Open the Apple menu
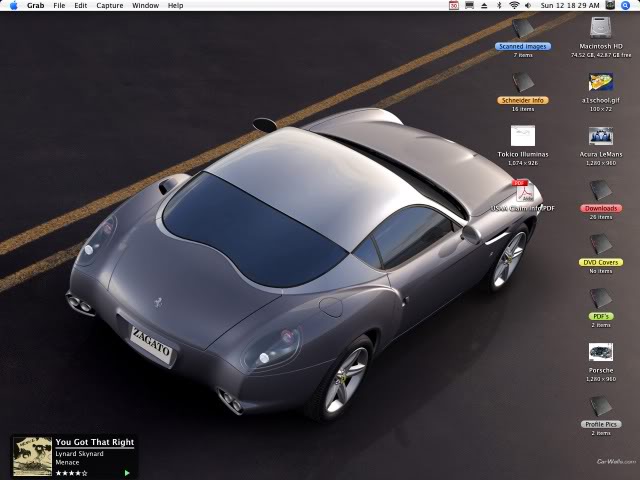The width and height of the screenshot is (640, 480). coord(13,5)
